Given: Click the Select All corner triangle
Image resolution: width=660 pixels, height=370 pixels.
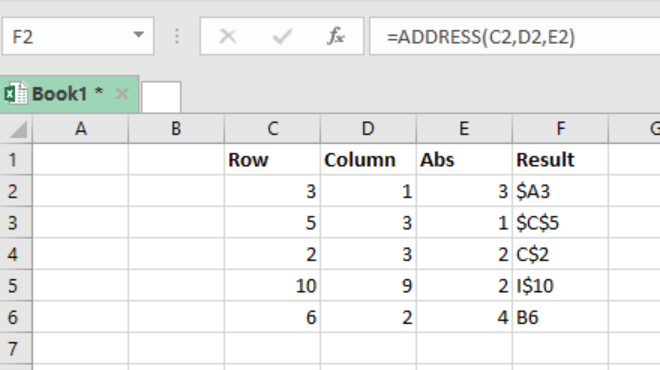Looking at the screenshot, I should pyautogui.click(x=16, y=129).
